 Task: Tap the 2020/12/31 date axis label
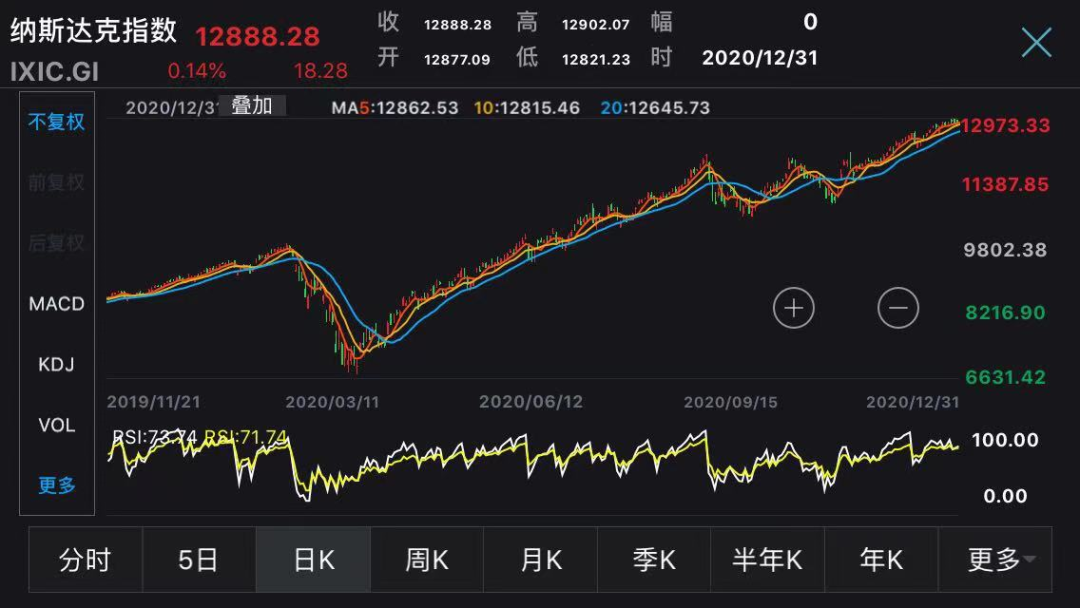[912, 402]
